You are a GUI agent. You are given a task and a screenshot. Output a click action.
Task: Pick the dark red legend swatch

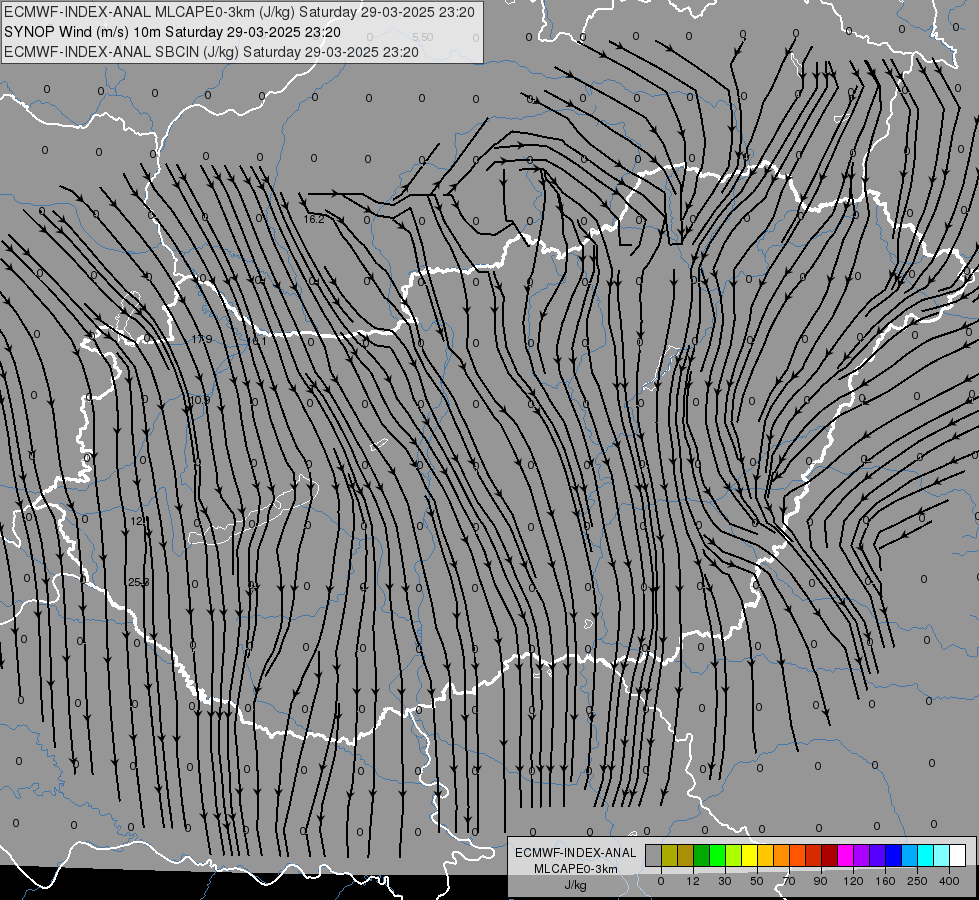coord(830,855)
